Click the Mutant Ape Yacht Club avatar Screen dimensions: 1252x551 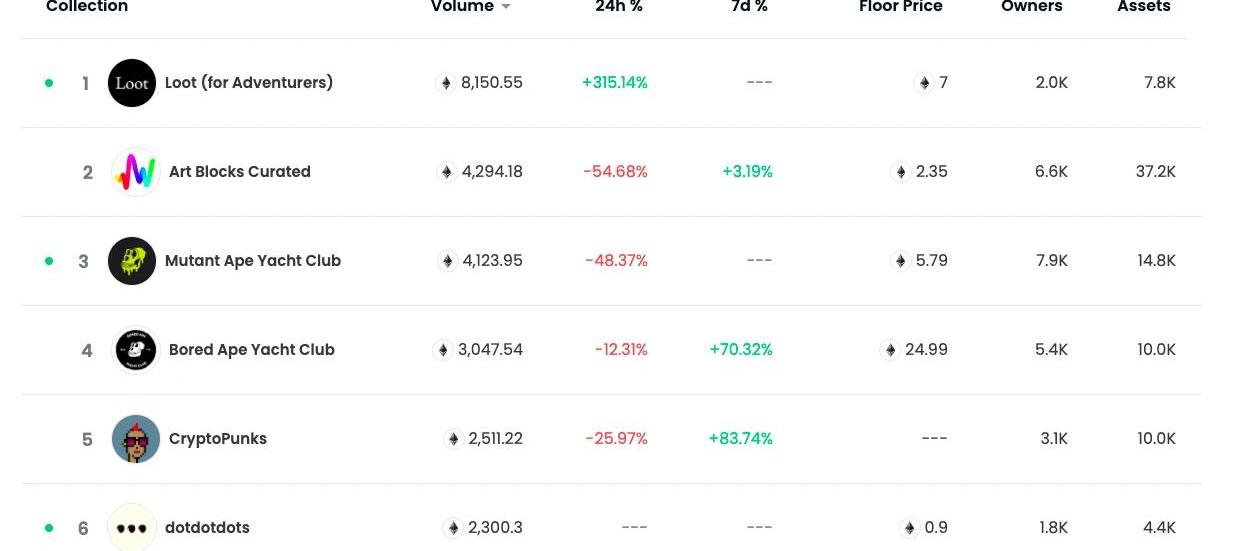(x=132, y=261)
